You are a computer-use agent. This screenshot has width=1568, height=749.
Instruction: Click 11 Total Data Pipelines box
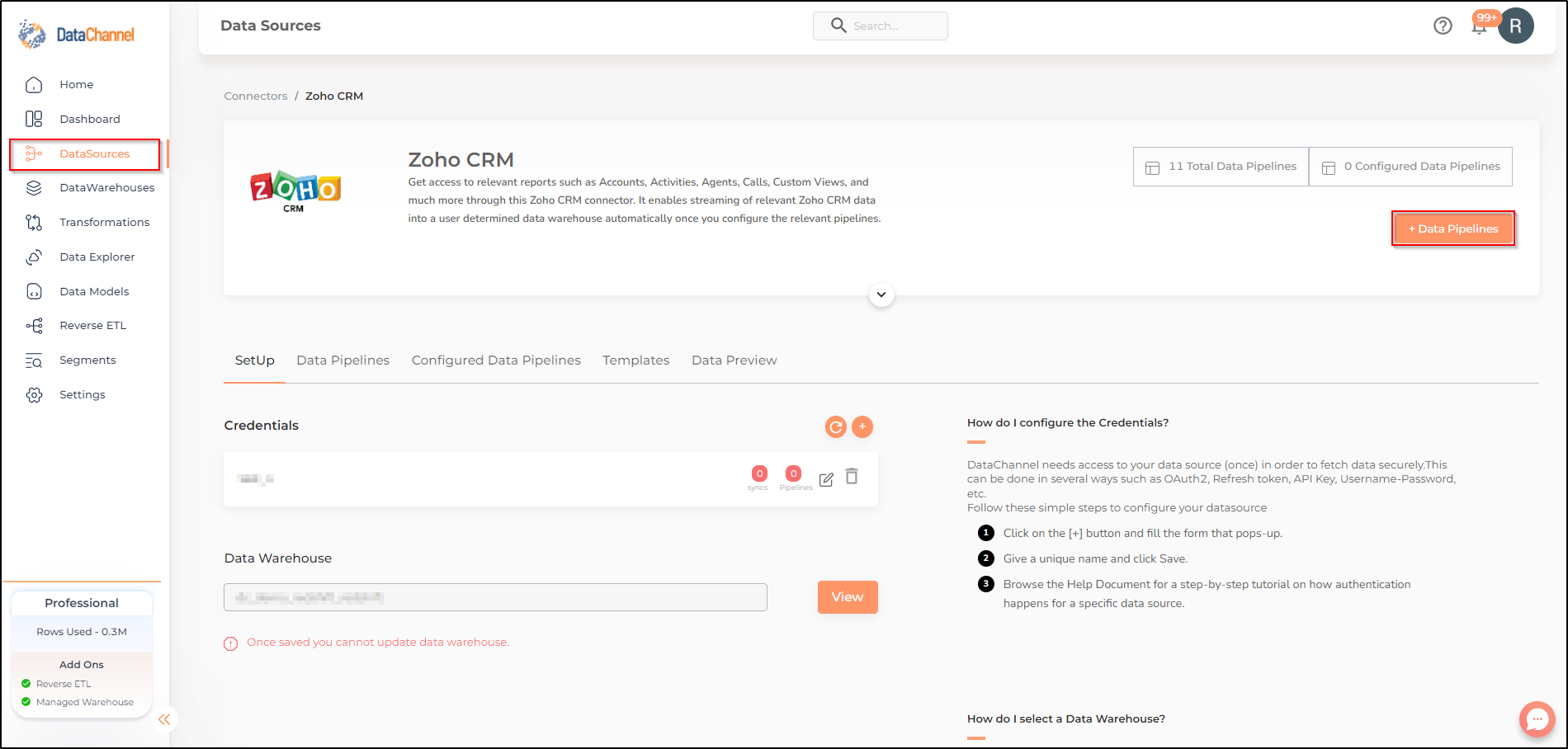pyautogui.click(x=1221, y=167)
